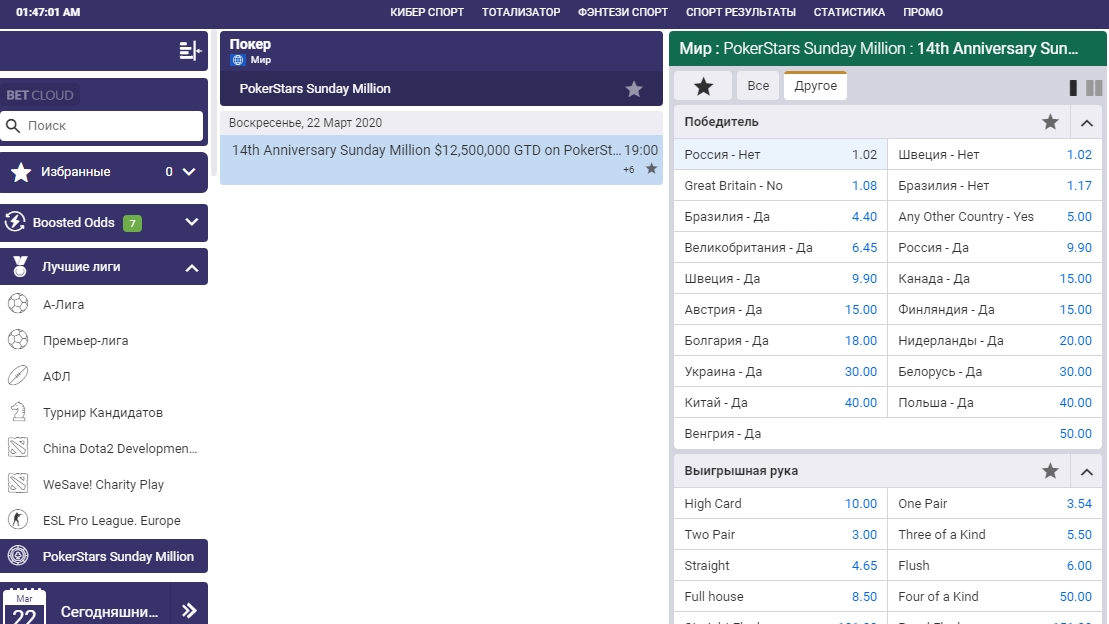1109x624 pixels.
Task: Collapse the Выигрышная рука market
Action: (1087, 471)
